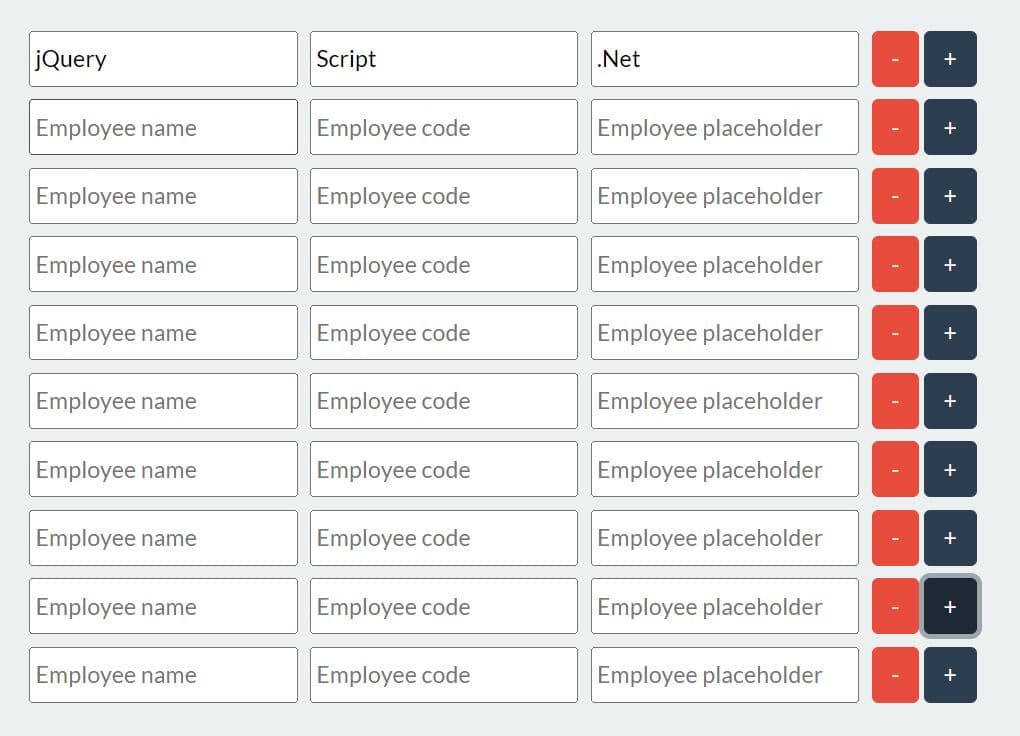The image size is (1020, 736).
Task: Click the Employee placeholder field in the sixth row
Action: tap(725, 401)
